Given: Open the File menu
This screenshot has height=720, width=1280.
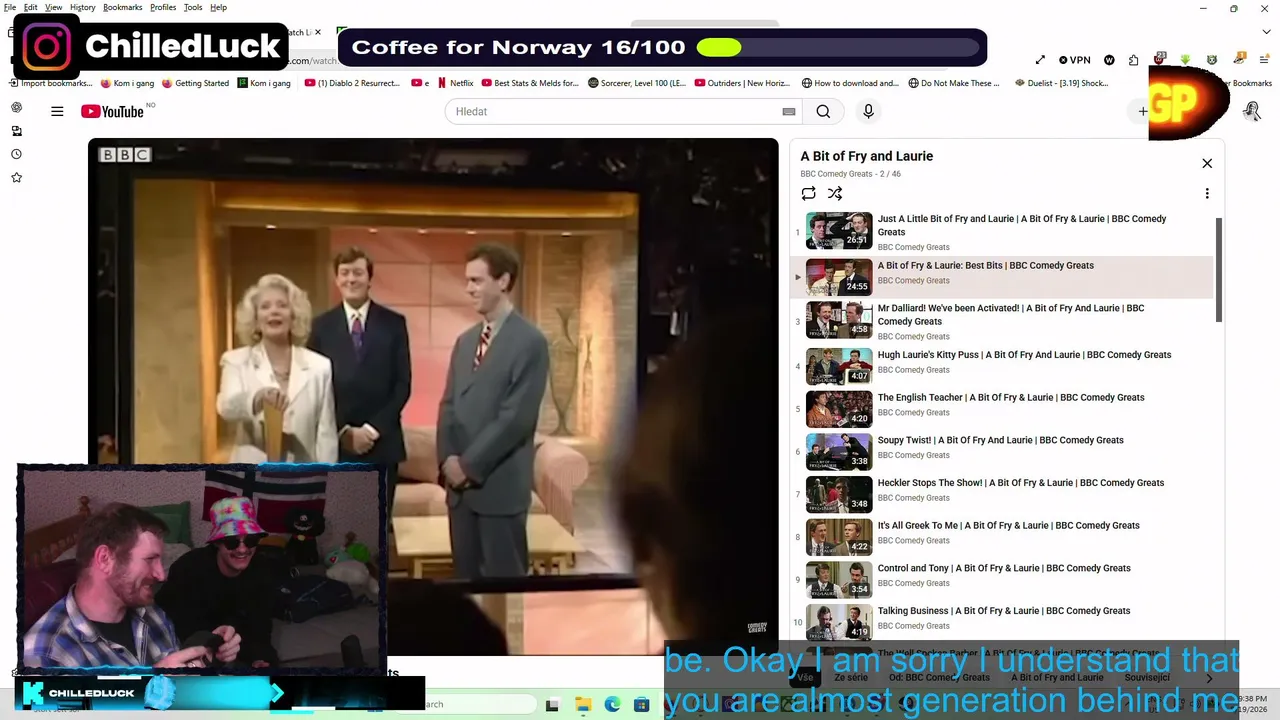Looking at the screenshot, I should 10,7.
